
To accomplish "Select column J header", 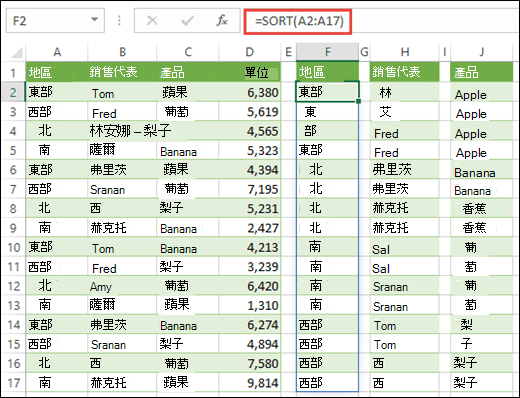I will click(x=482, y=52).
